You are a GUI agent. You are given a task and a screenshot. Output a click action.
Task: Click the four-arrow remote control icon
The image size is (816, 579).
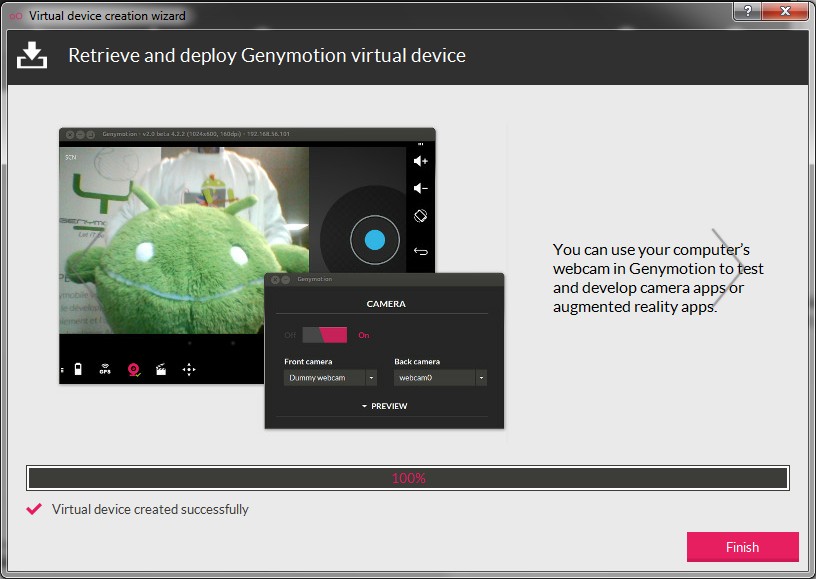[189, 369]
